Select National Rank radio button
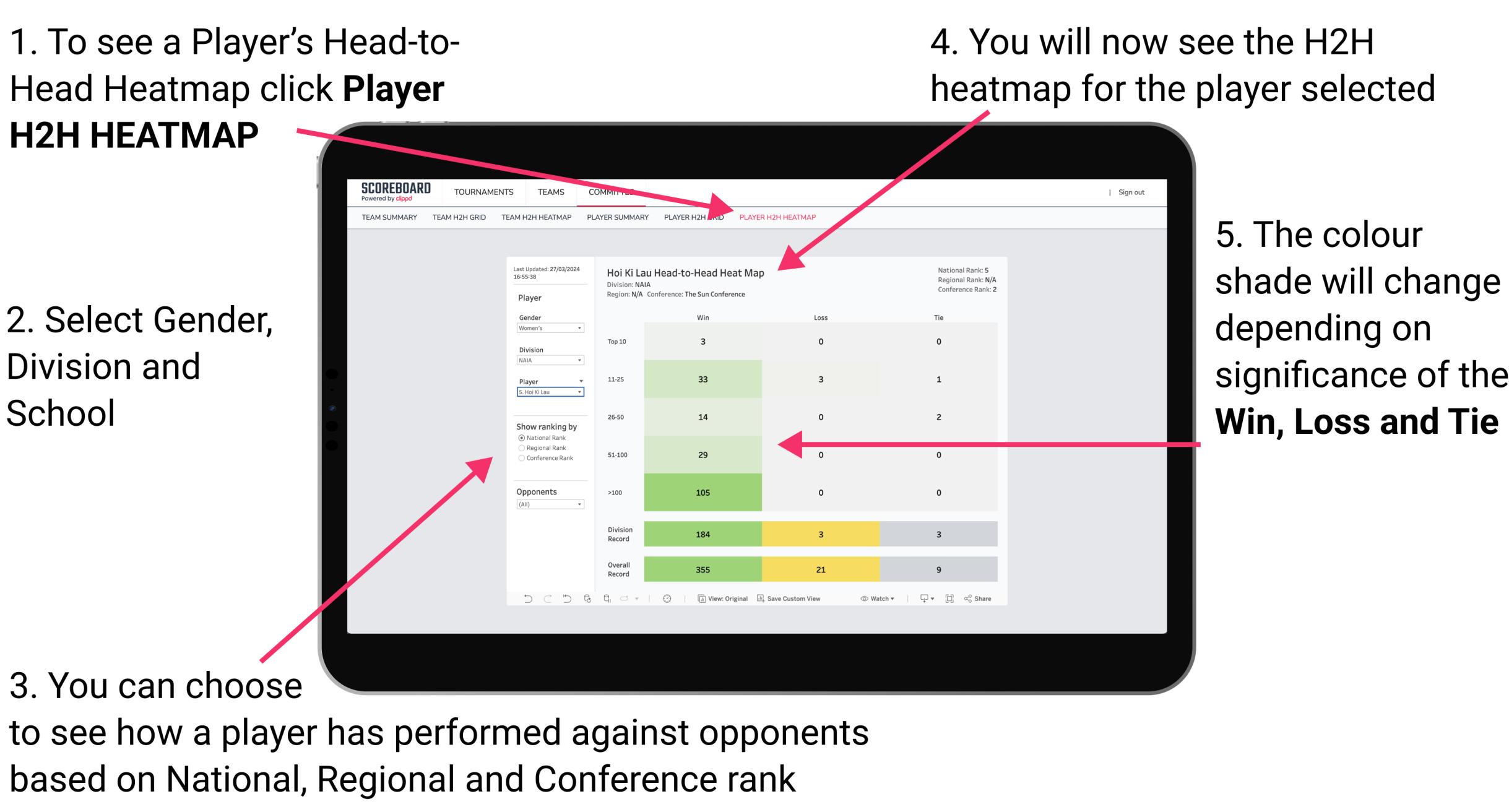Screen dimensions: 1509x812 click(x=521, y=438)
